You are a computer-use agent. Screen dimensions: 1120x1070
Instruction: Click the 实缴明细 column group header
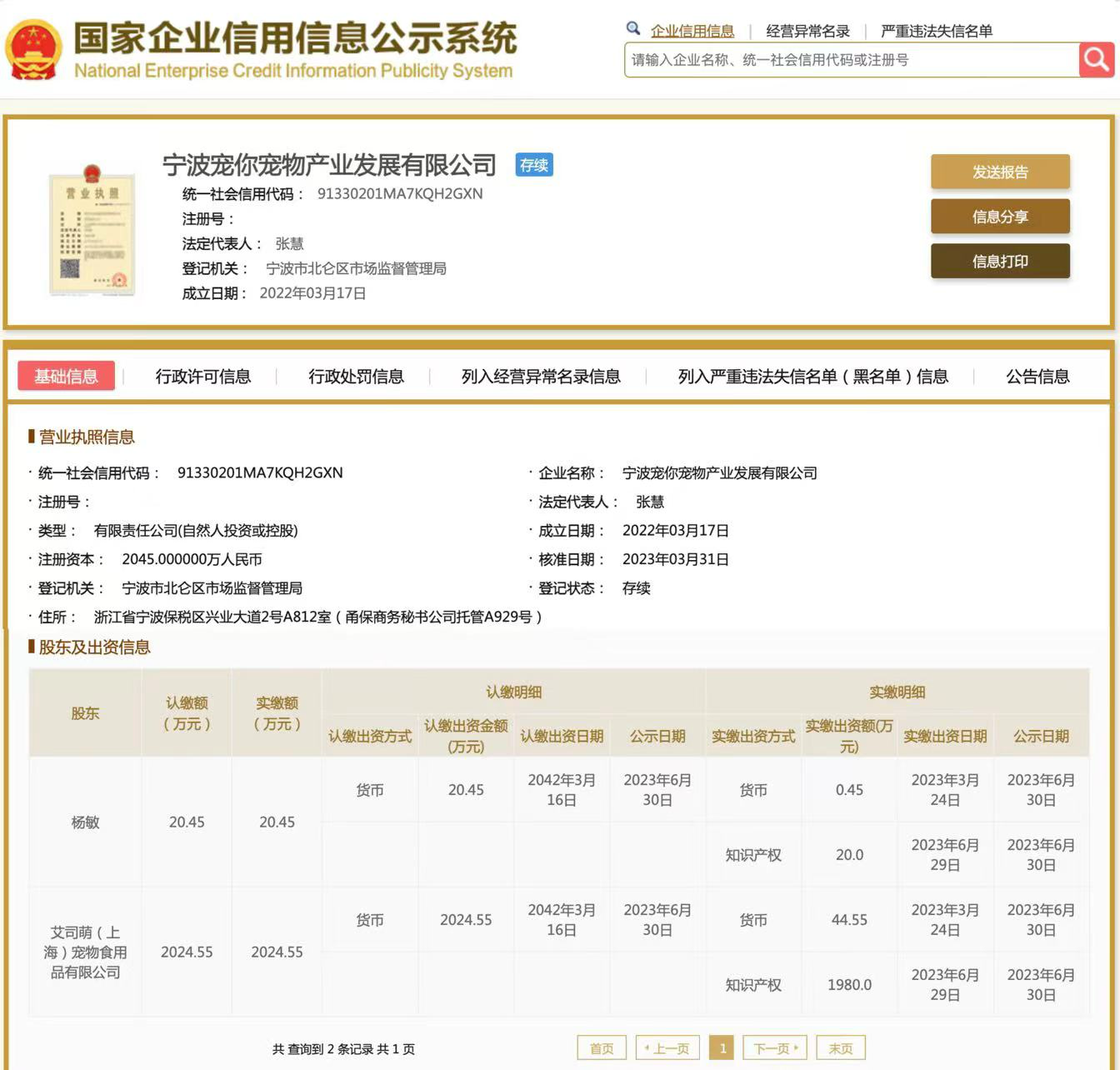pyautogui.click(x=897, y=692)
